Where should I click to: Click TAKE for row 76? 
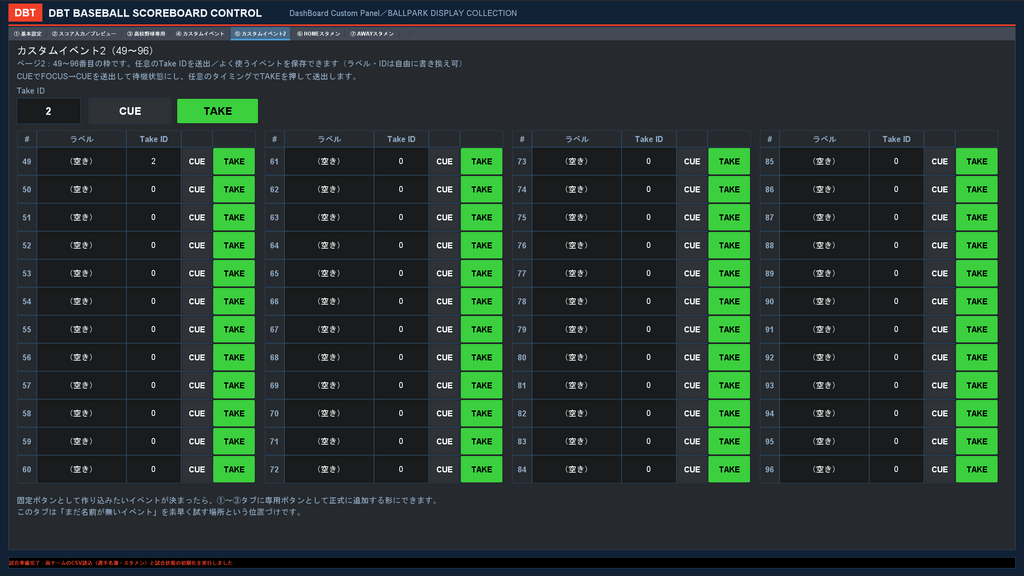tap(729, 246)
